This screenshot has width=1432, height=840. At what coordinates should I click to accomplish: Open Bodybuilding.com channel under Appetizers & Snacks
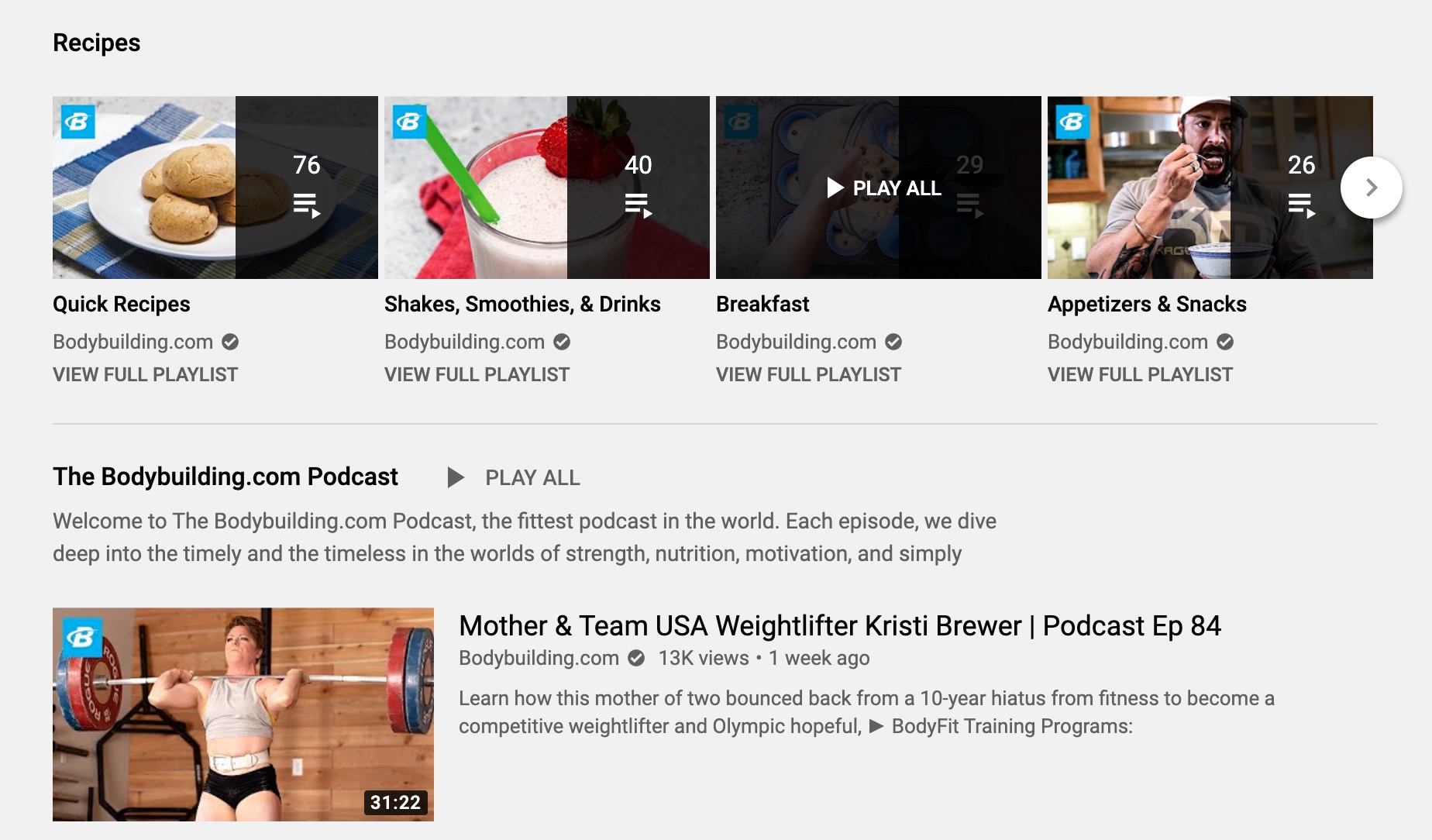1128,342
